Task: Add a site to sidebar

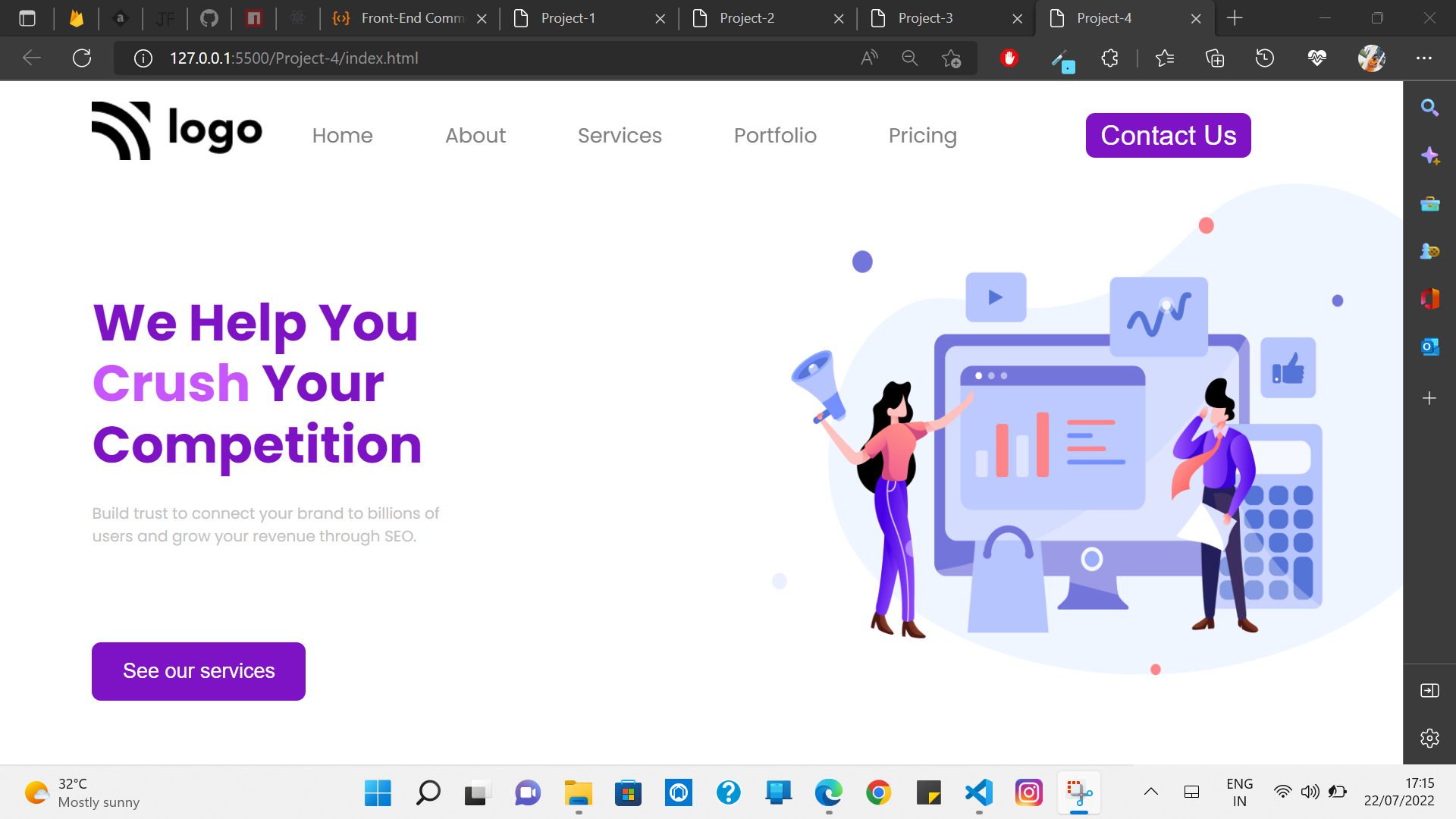Action: 1429,398
